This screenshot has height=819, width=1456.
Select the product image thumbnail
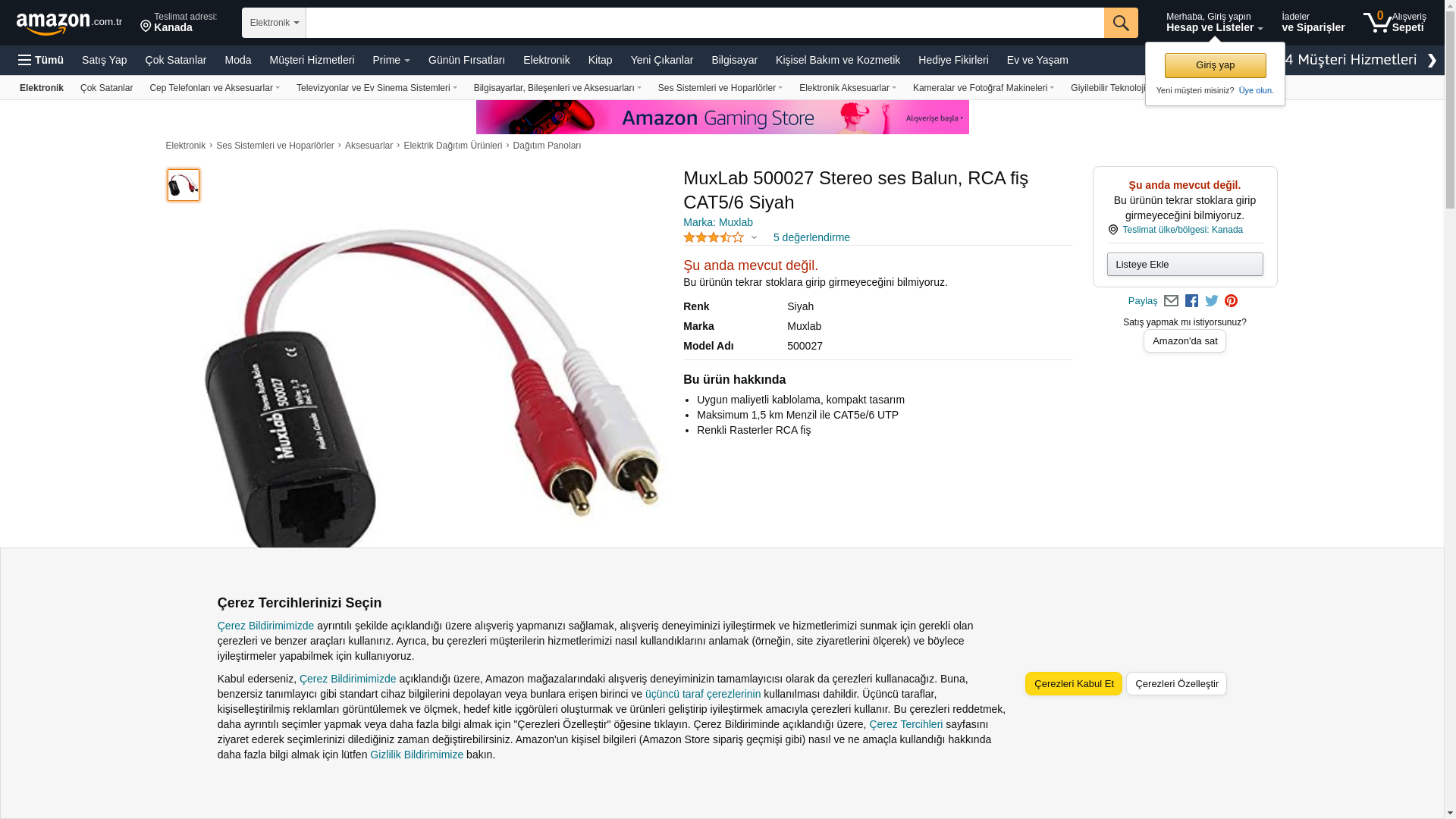click(184, 185)
